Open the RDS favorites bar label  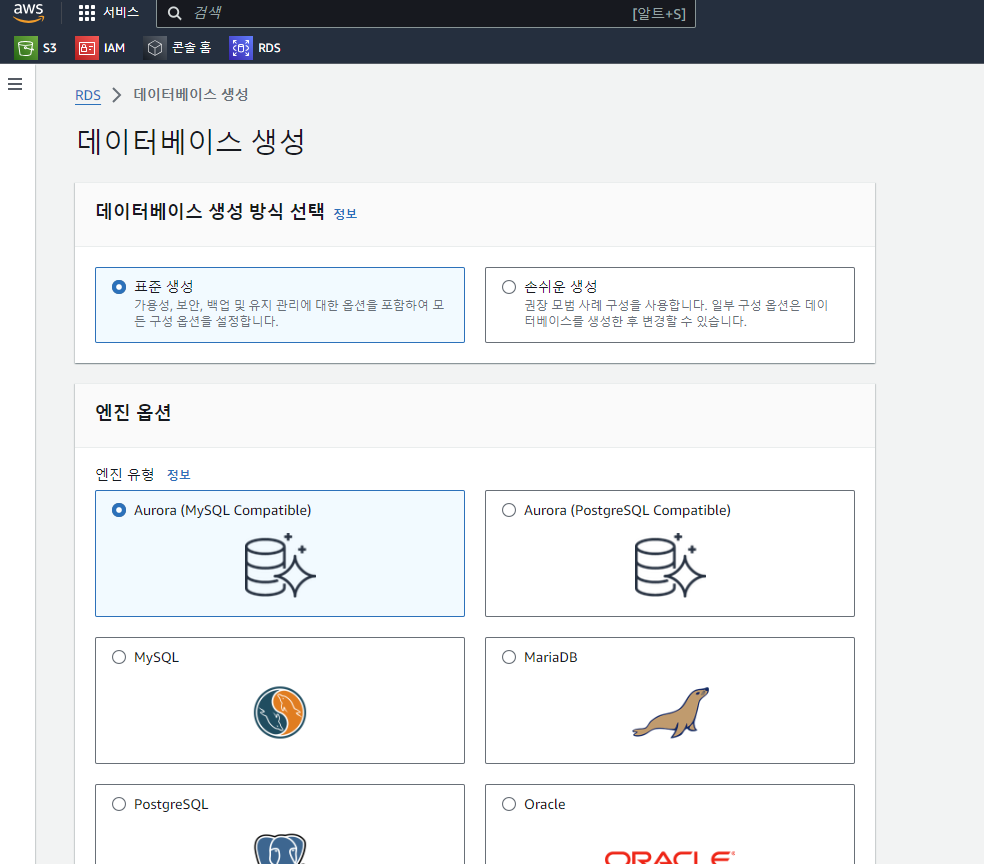click(269, 48)
